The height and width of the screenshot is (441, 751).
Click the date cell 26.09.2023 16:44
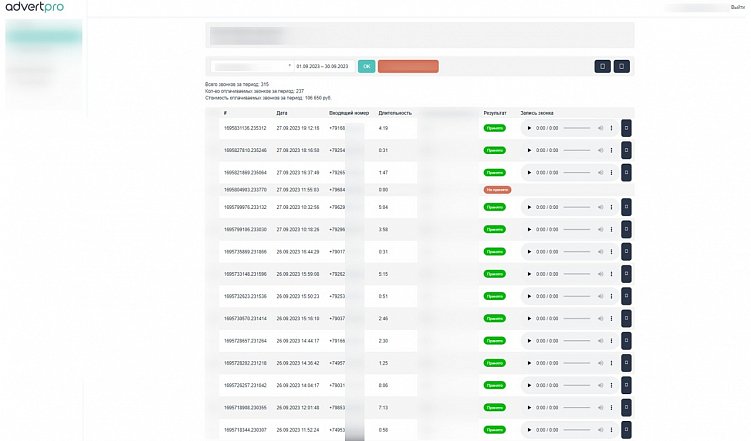tap(298, 252)
